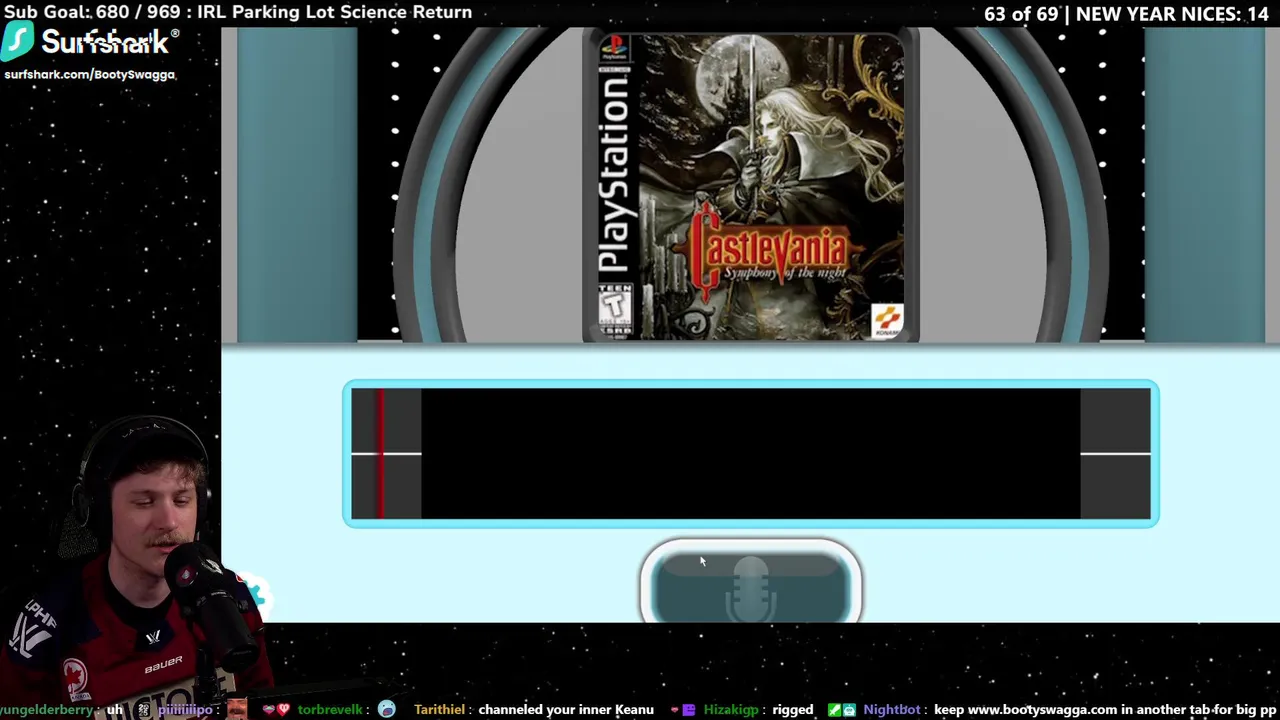This screenshot has height=720, width=1280.
Task: Click the PlayStation label on game case
Action: (x=615, y=172)
